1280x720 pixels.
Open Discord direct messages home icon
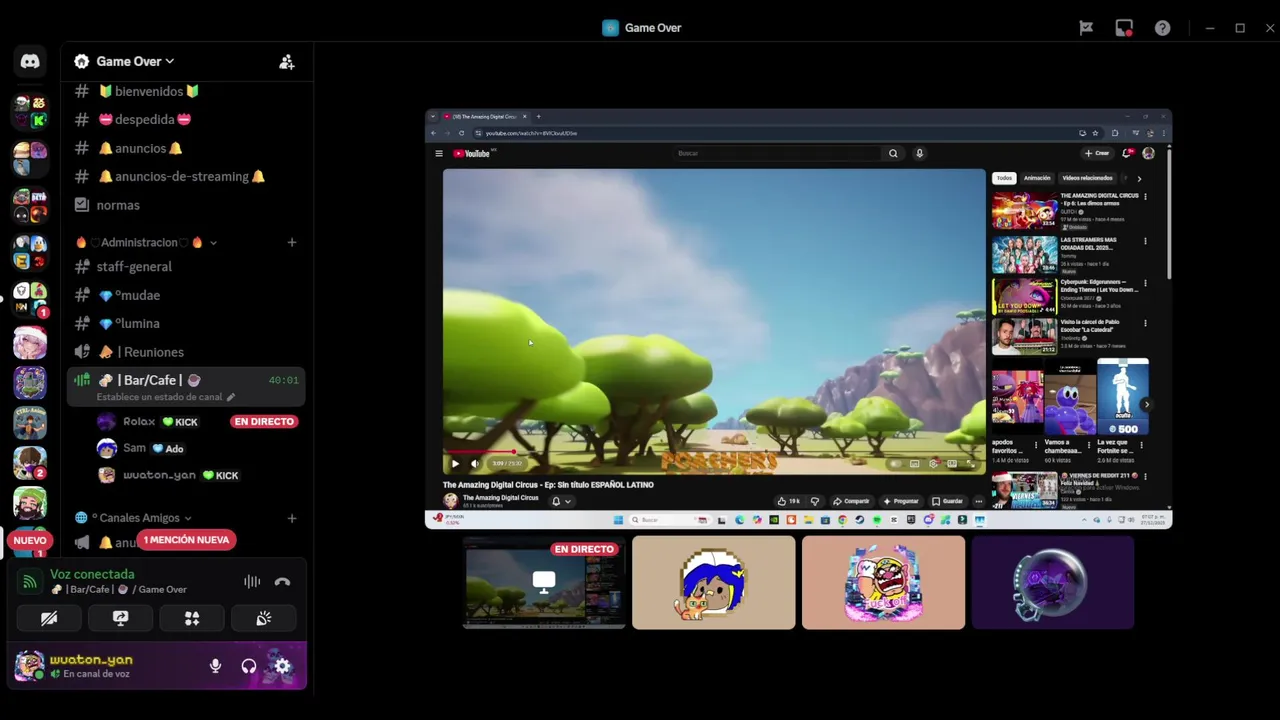pyautogui.click(x=30, y=61)
